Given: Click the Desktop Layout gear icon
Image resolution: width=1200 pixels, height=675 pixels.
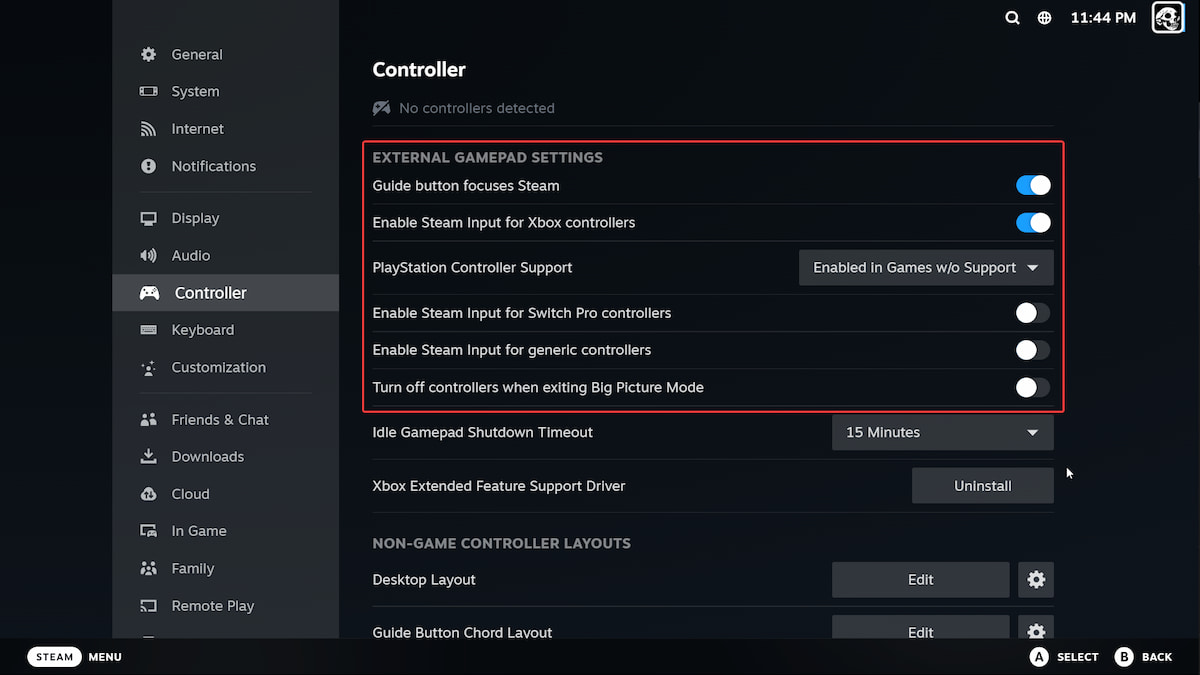Looking at the screenshot, I should click(x=1036, y=580).
